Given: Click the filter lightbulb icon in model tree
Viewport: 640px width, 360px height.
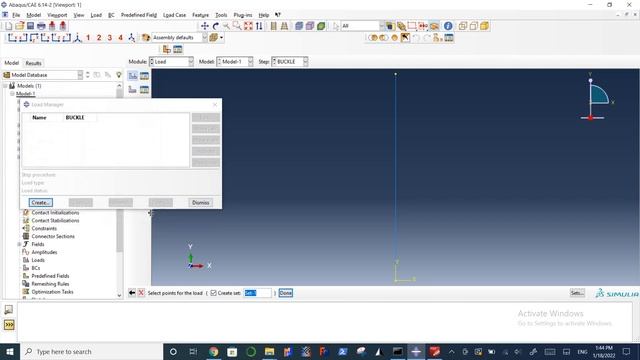Looking at the screenshot, I should coord(119,75).
